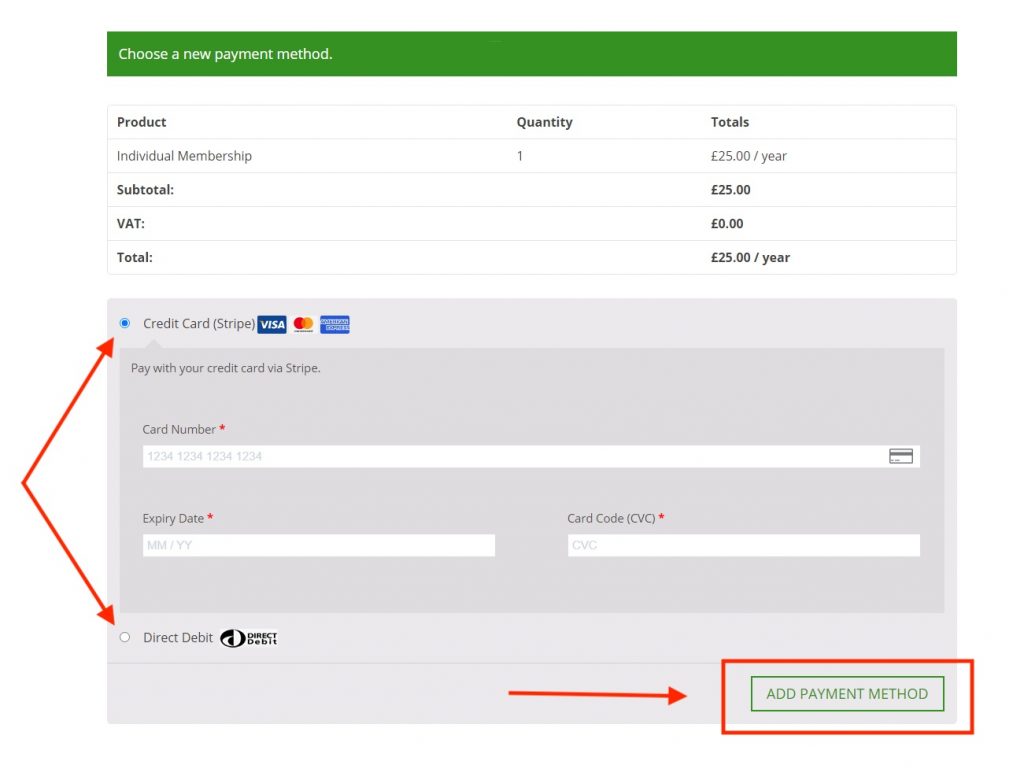
Task: Click the Credit Card (Stripe) label text
Action: click(198, 324)
